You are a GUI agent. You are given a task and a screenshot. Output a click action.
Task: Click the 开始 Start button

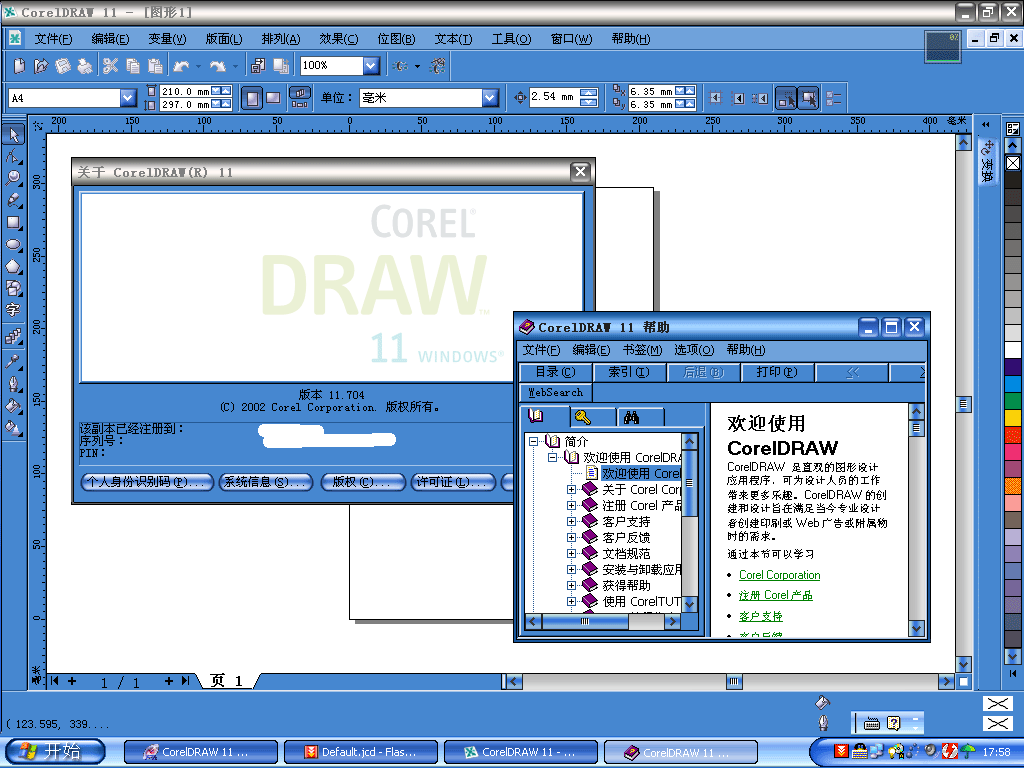56,752
